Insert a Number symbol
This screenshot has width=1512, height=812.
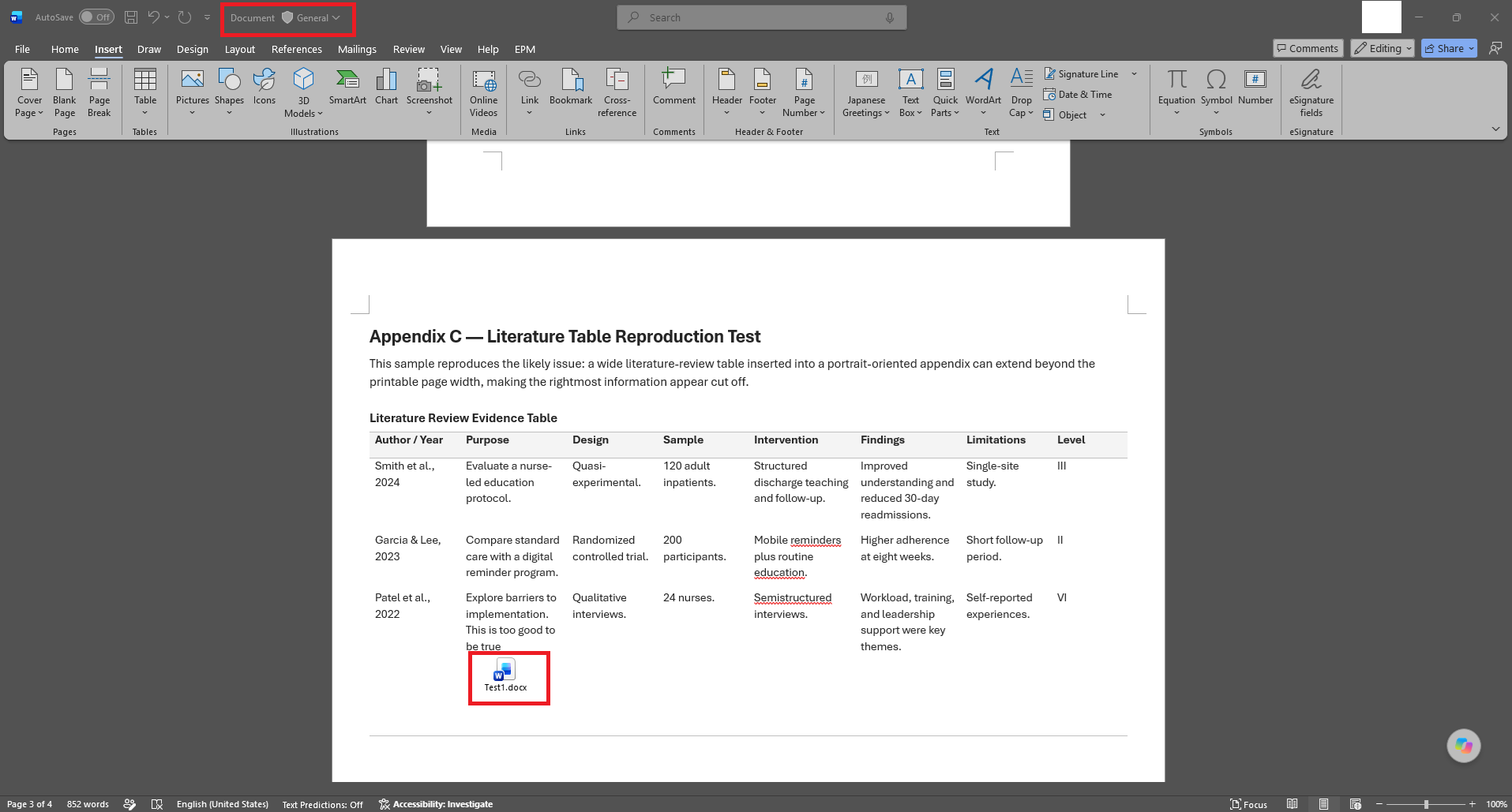(x=1255, y=88)
